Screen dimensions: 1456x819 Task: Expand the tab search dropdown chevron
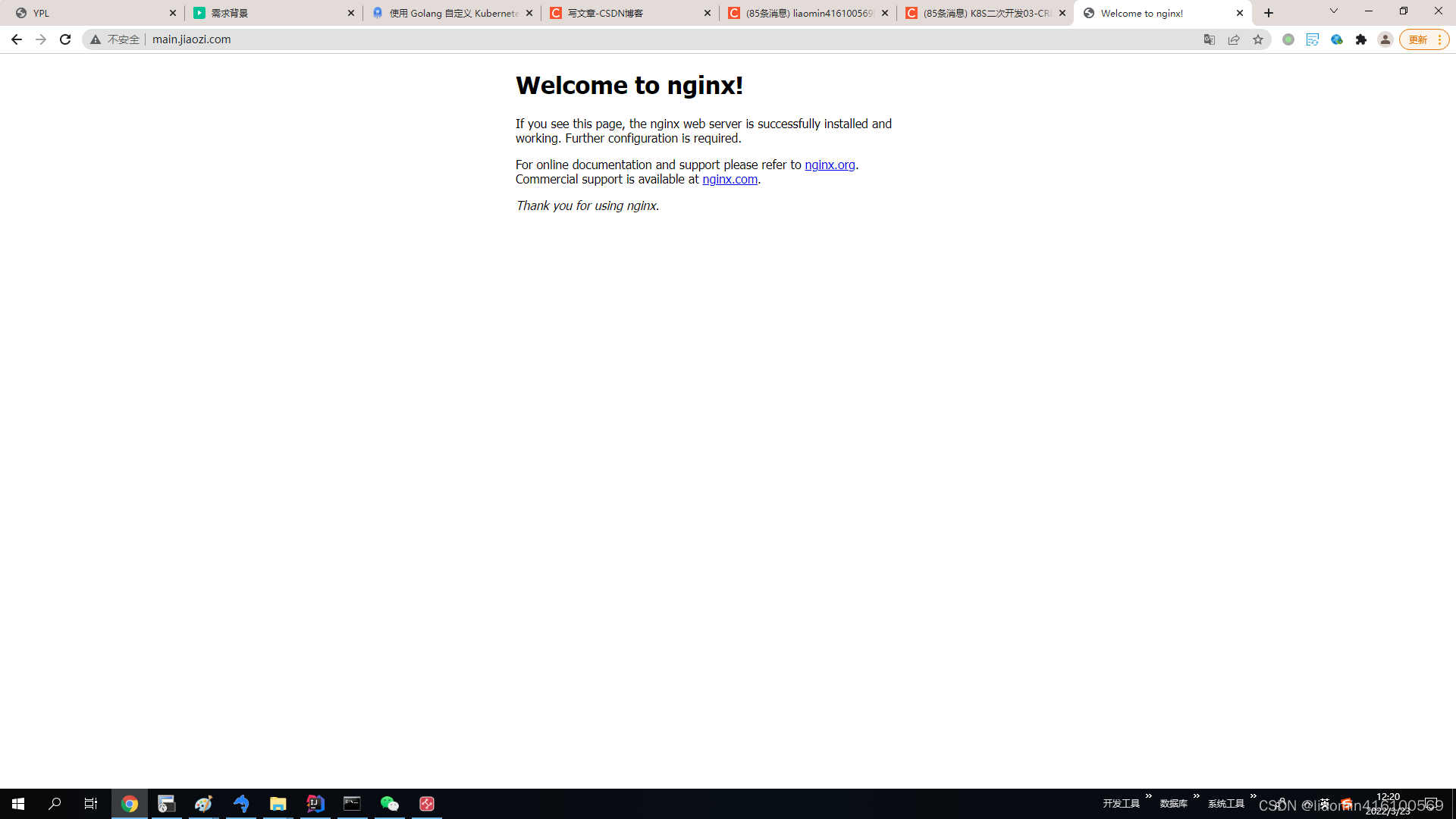click(x=1334, y=11)
